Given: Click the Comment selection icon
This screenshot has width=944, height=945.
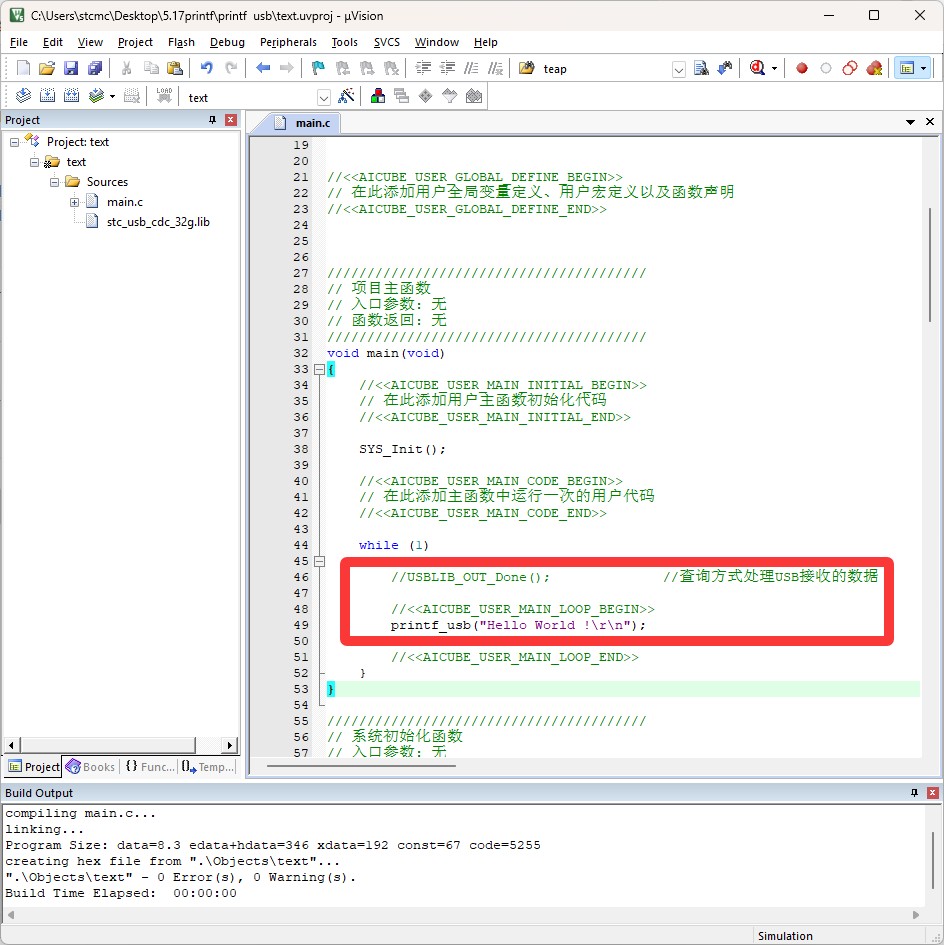Looking at the screenshot, I should tap(471, 68).
